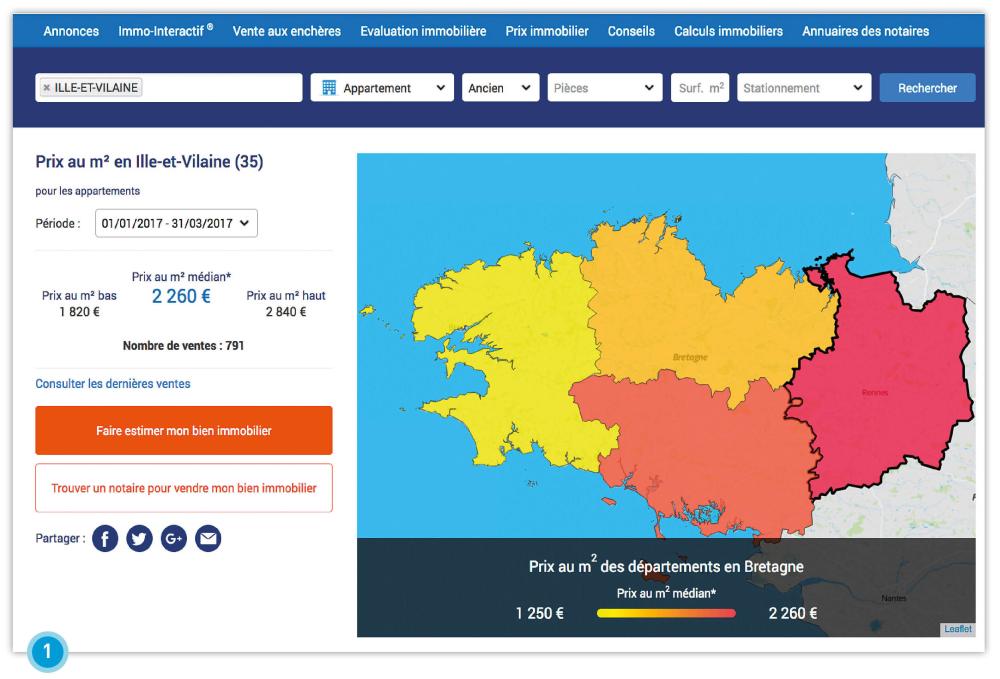1000x679 pixels.
Task: Remove the ILLE-ET-VILAINE tag with x
Action: click(x=46, y=88)
